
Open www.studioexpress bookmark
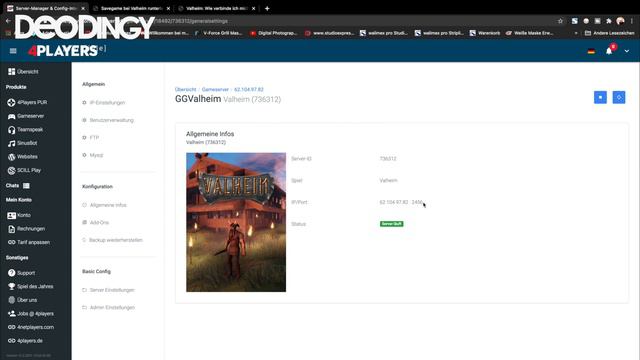329,33
